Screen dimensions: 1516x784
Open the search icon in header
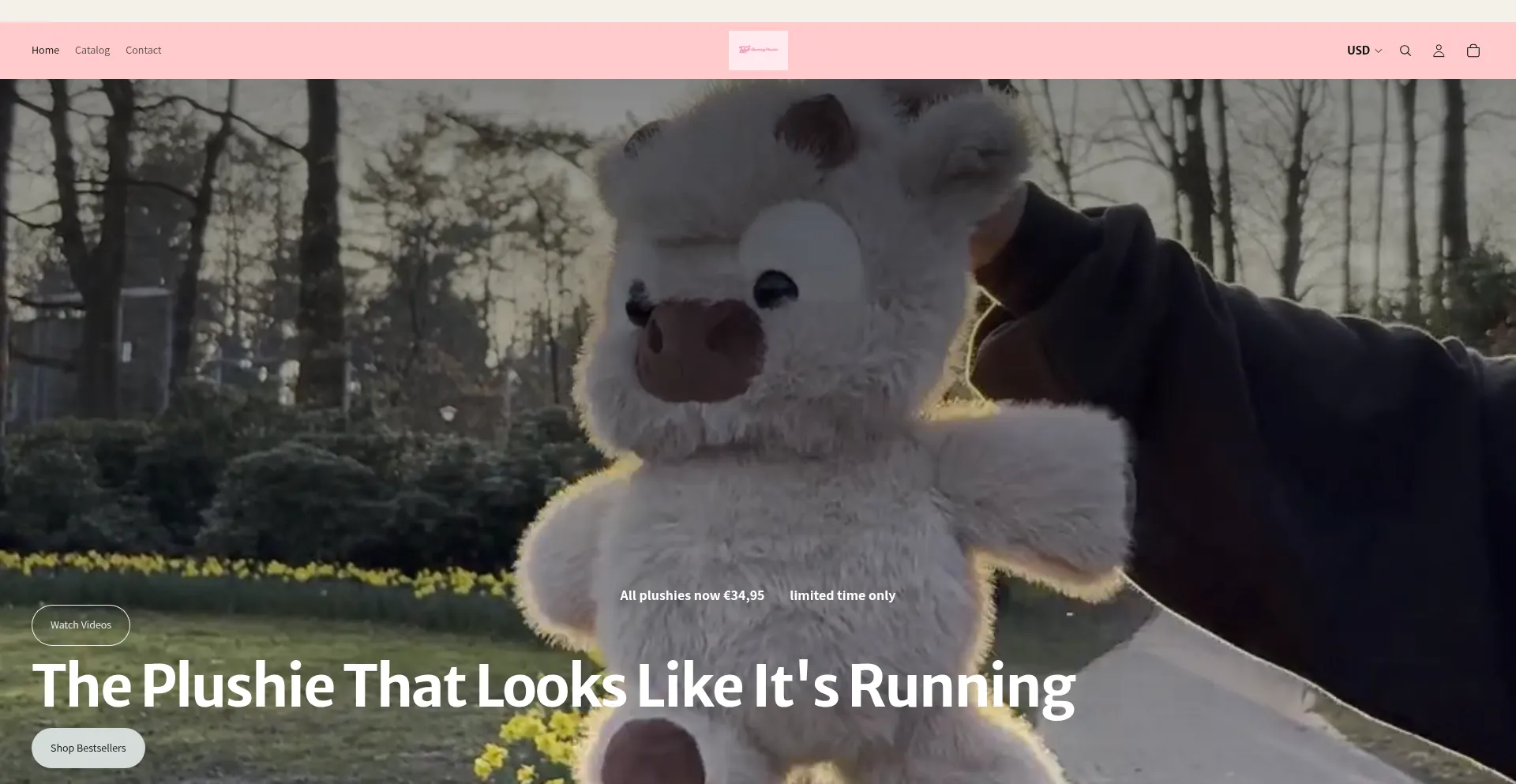[x=1405, y=51]
